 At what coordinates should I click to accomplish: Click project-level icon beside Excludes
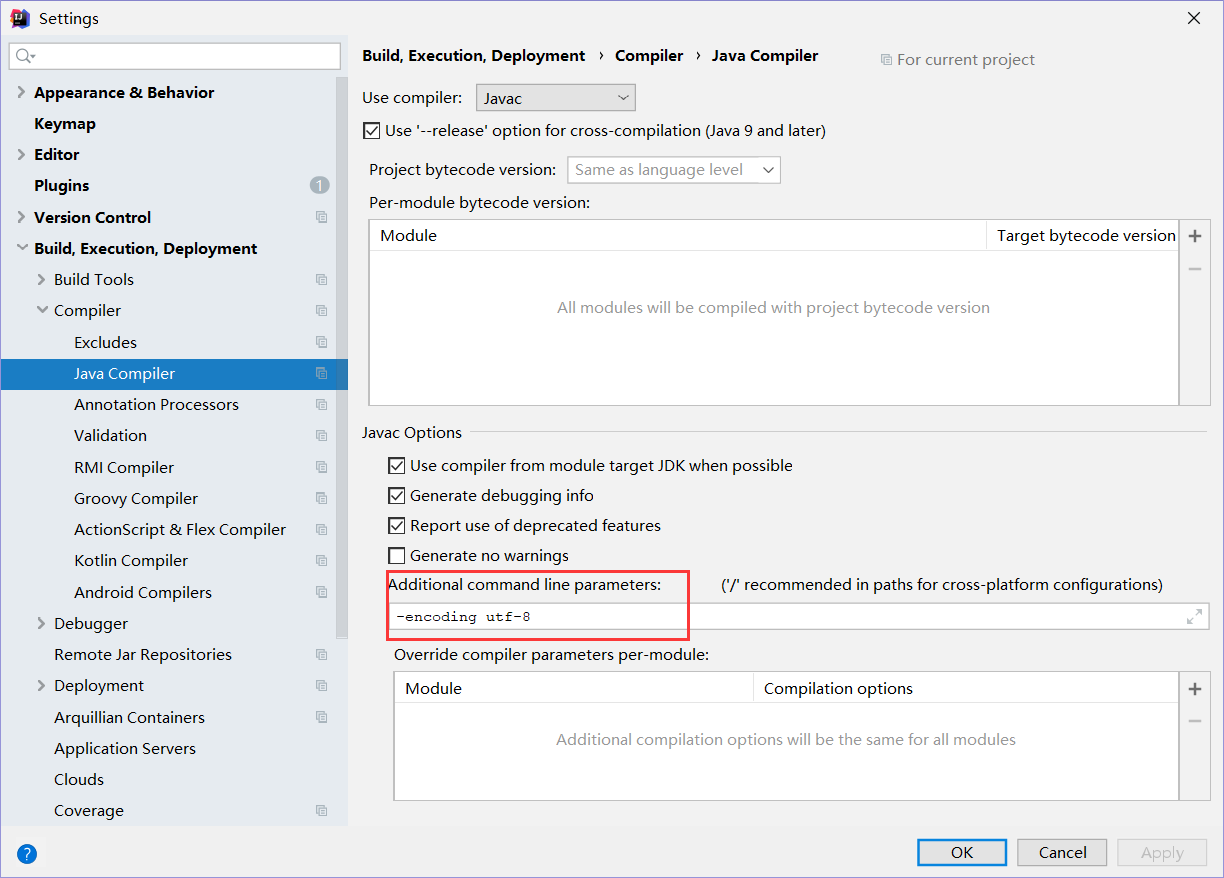321,342
